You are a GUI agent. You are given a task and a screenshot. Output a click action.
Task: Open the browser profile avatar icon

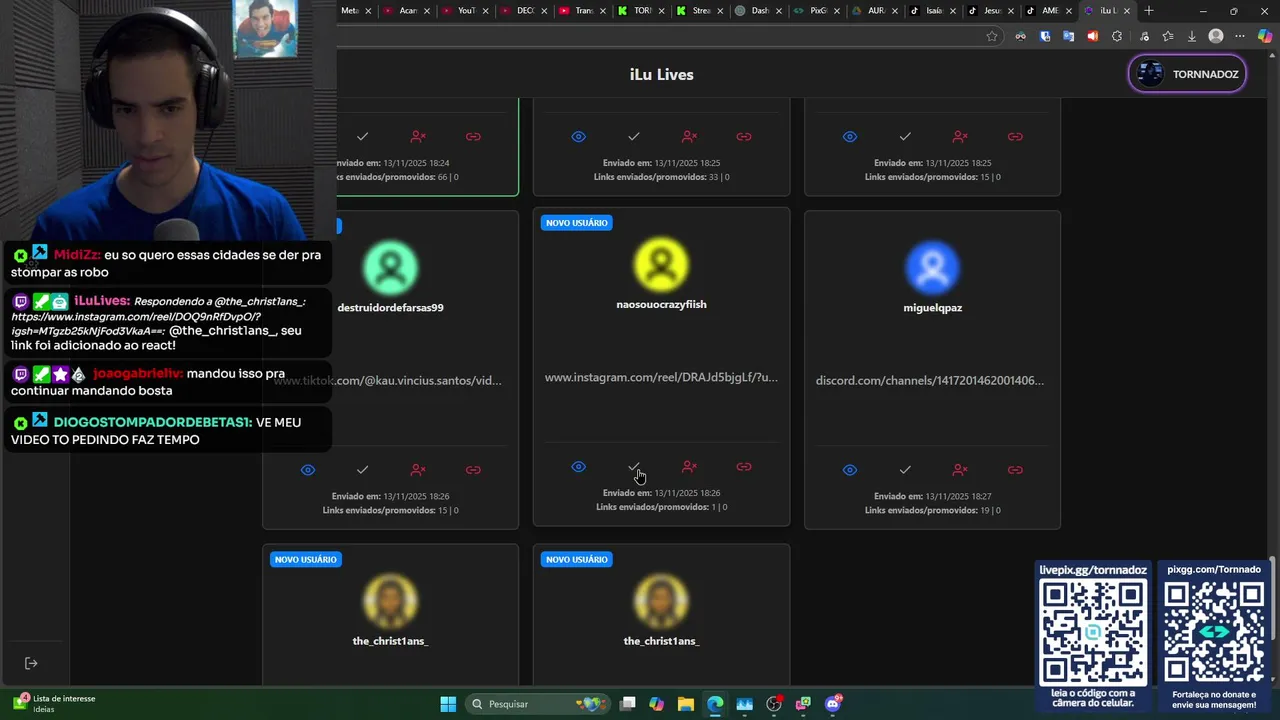click(1216, 36)
